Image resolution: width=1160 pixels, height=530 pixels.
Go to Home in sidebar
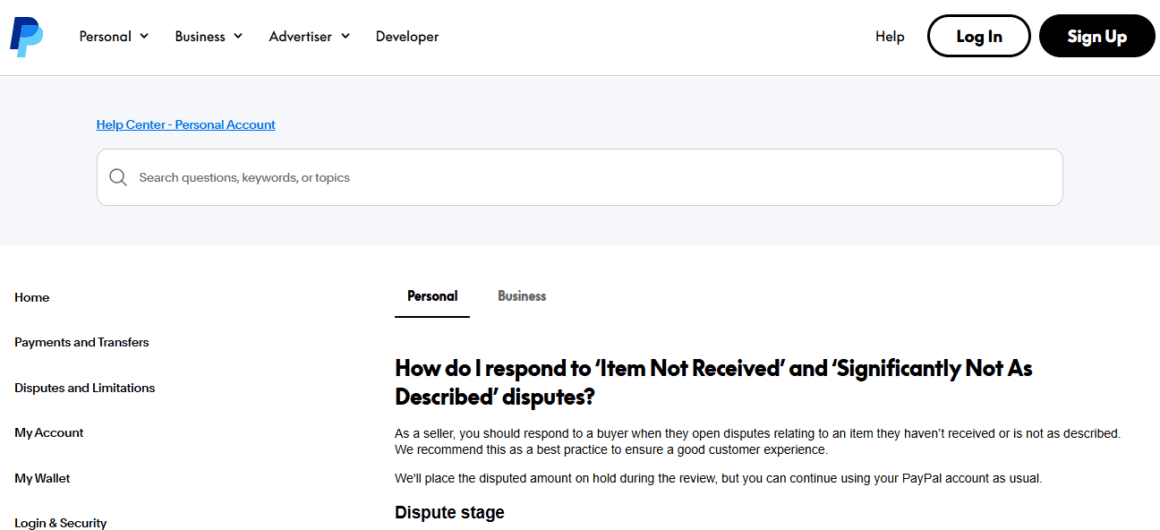point(32,298)
